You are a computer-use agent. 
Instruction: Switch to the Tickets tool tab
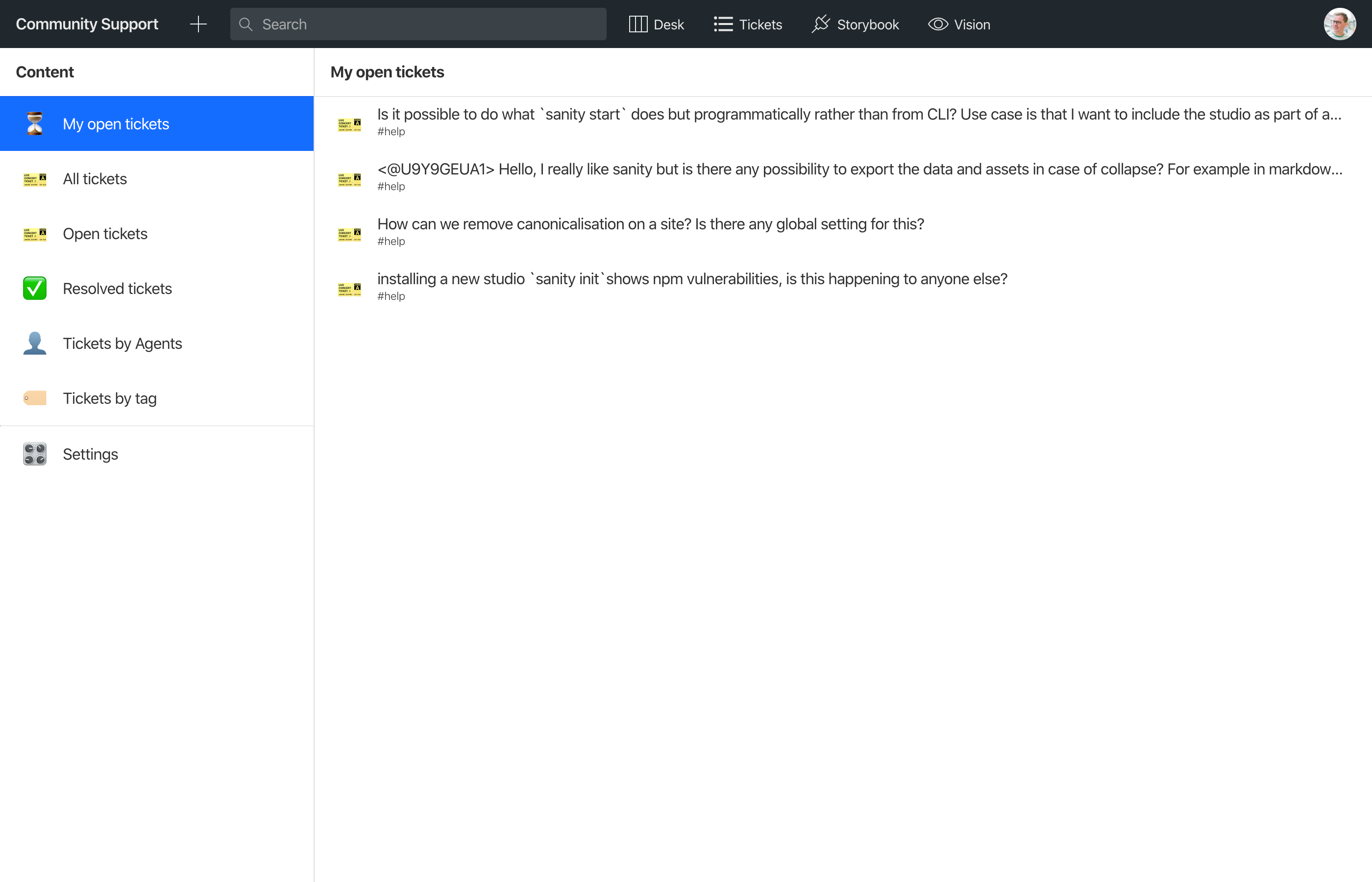[x=748, y=24]
